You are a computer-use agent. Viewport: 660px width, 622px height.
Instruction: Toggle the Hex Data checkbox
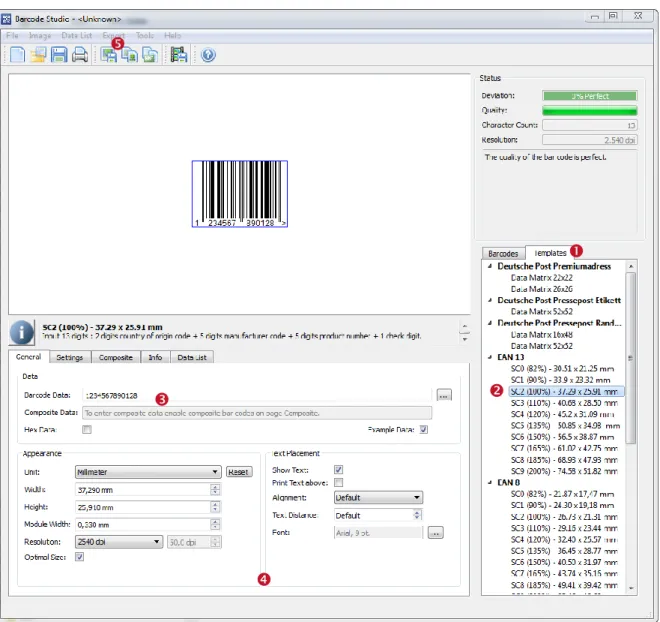point(87,429)
